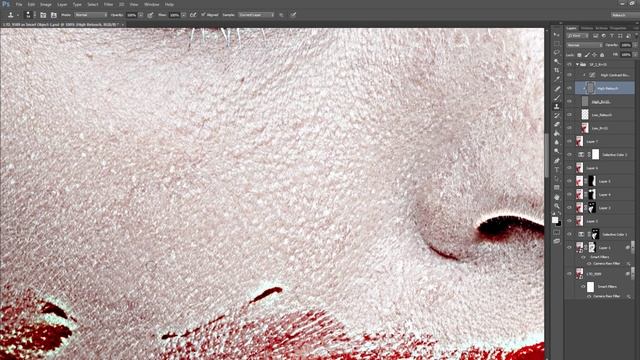Screen dimensions: 640x360
Task: Select the Lasso tool
Action: (557, 53)
